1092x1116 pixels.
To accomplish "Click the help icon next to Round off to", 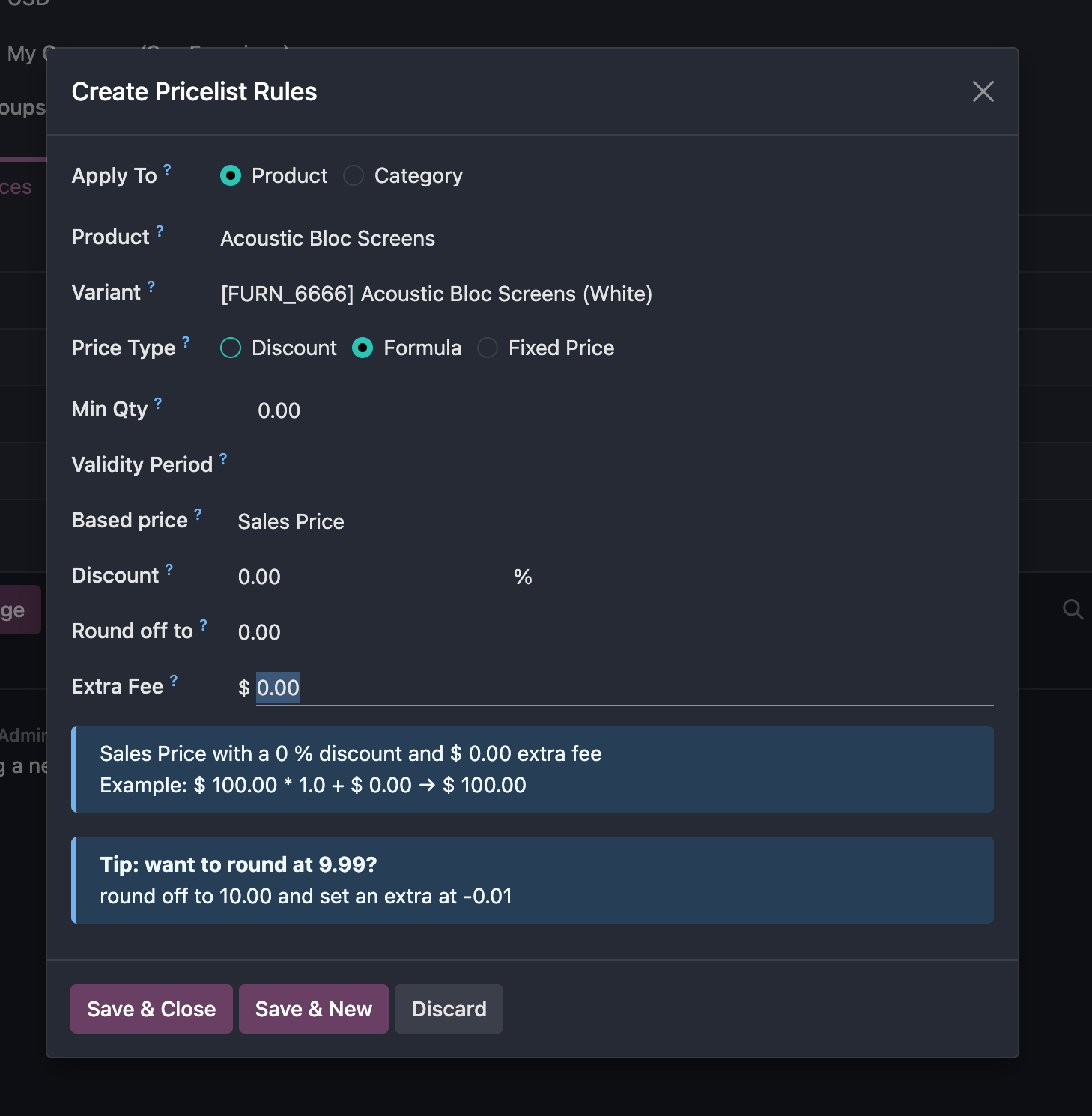I will click(x=203, y=625).
